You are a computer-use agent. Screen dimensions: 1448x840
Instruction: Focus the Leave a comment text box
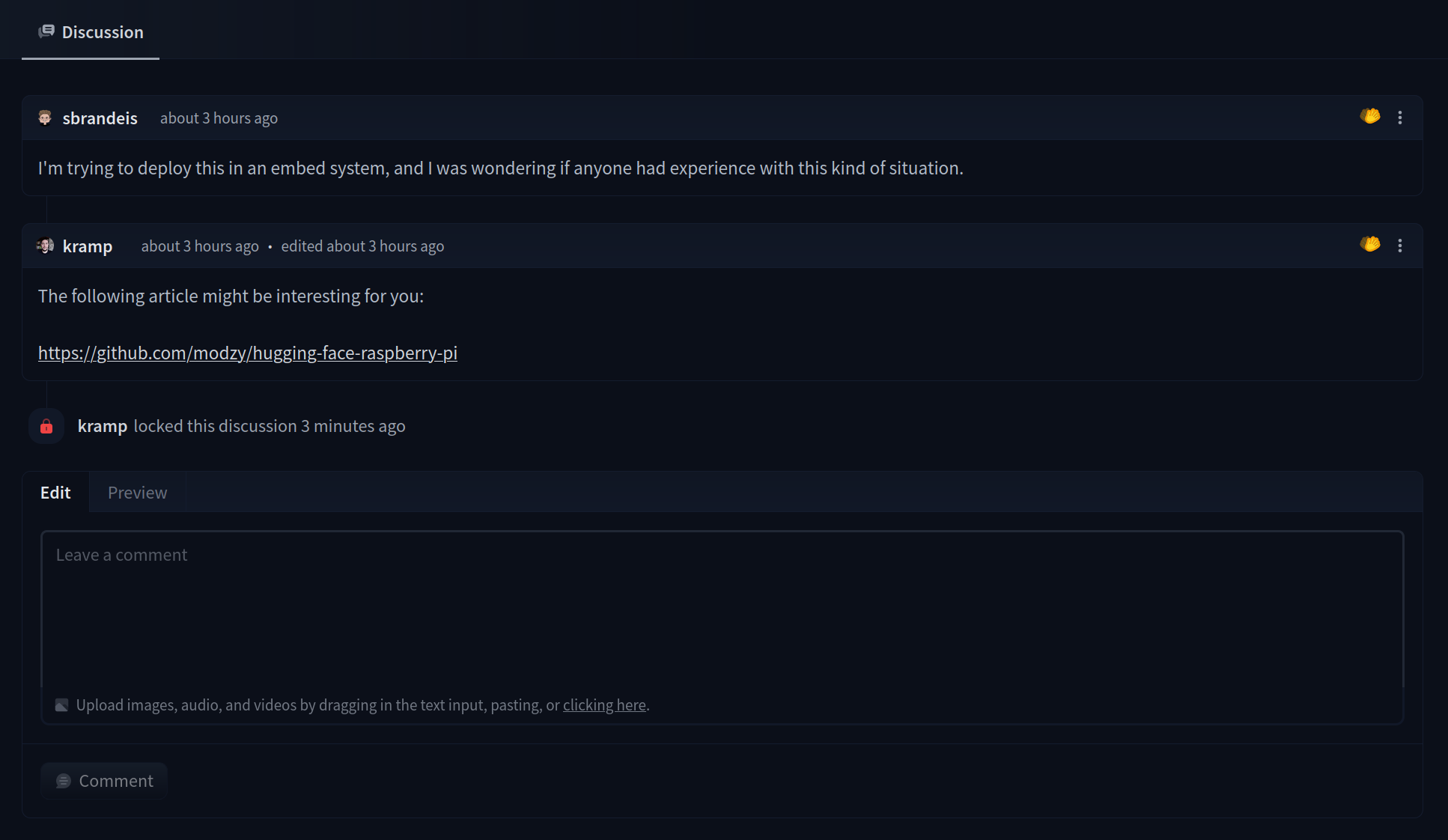point(722,608)
